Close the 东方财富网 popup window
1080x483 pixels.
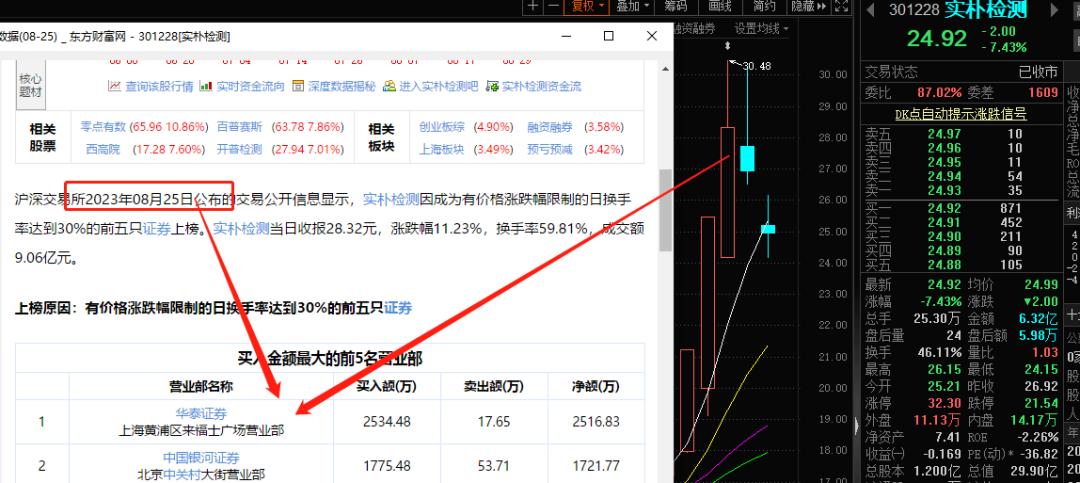[652, 36]
